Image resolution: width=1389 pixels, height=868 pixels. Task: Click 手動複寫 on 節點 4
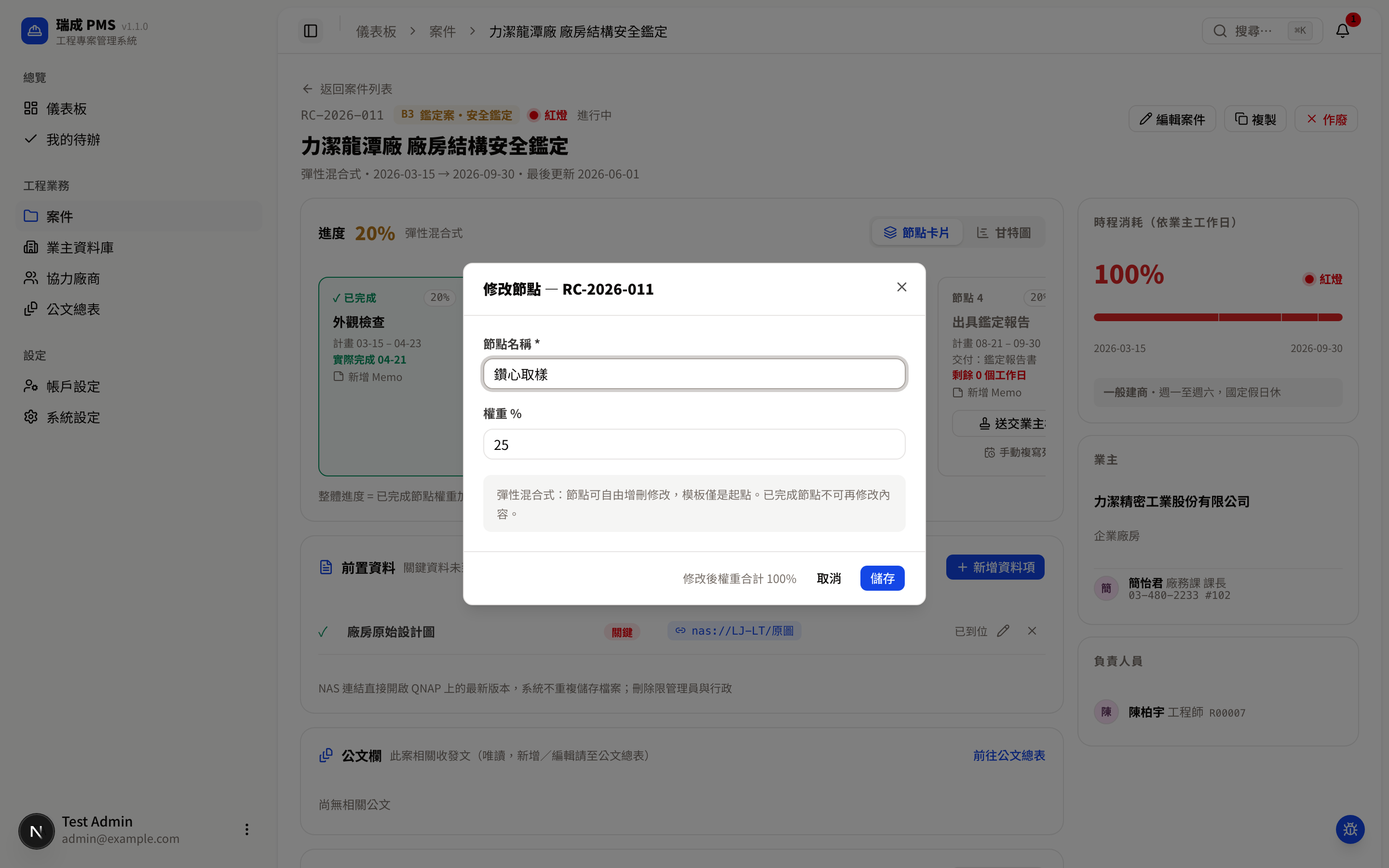point(1015,452)
